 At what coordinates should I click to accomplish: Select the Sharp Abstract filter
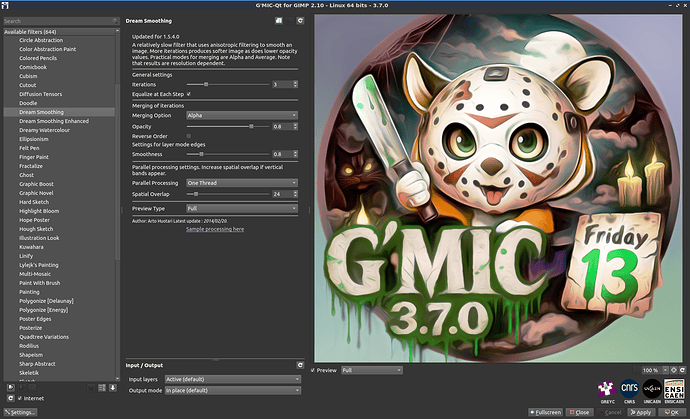[x=37, y=364]
